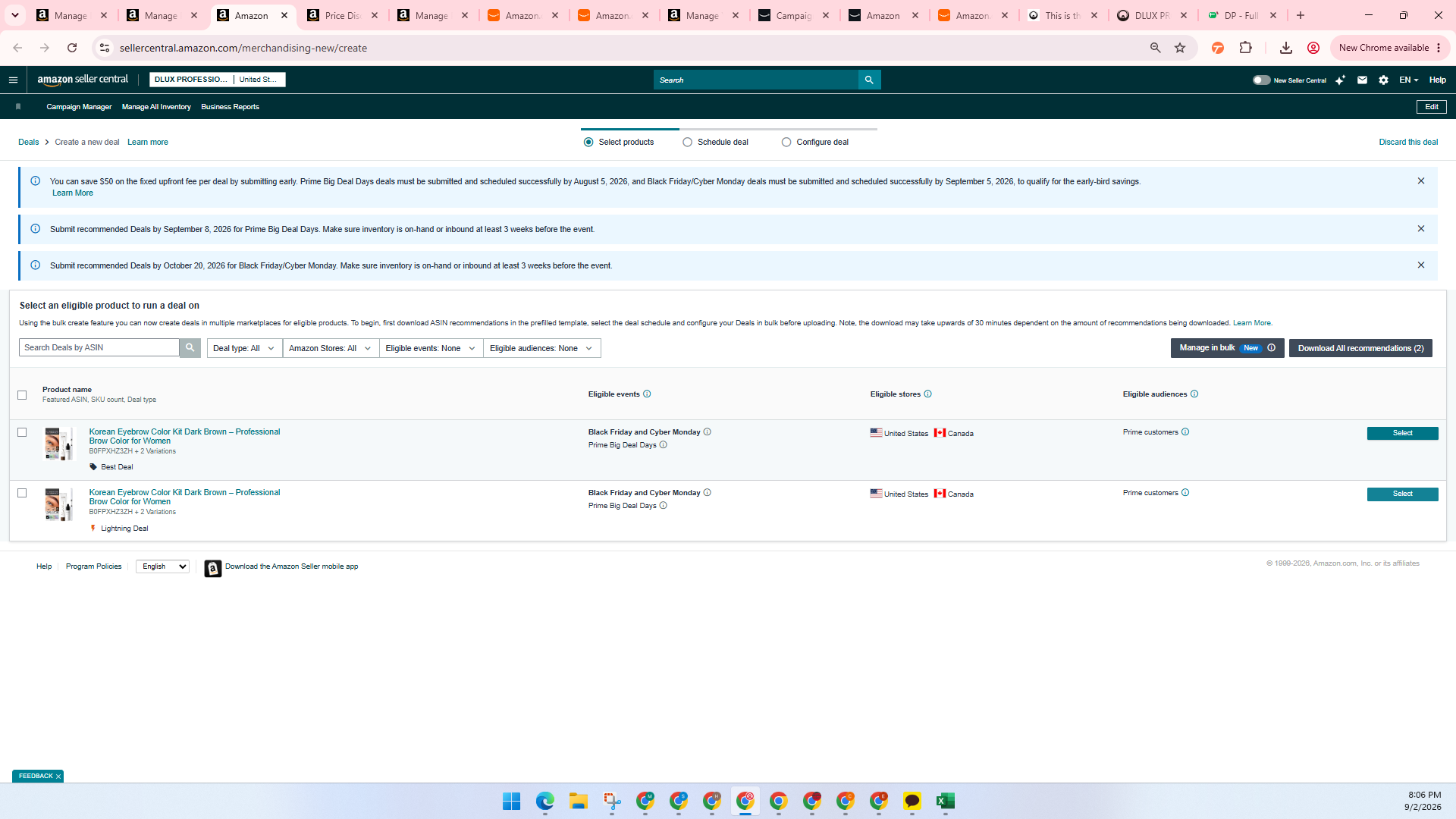This screenshot has height=819, width=1456.
Task: Click the header search magnifier button
Action: point(869,80)
